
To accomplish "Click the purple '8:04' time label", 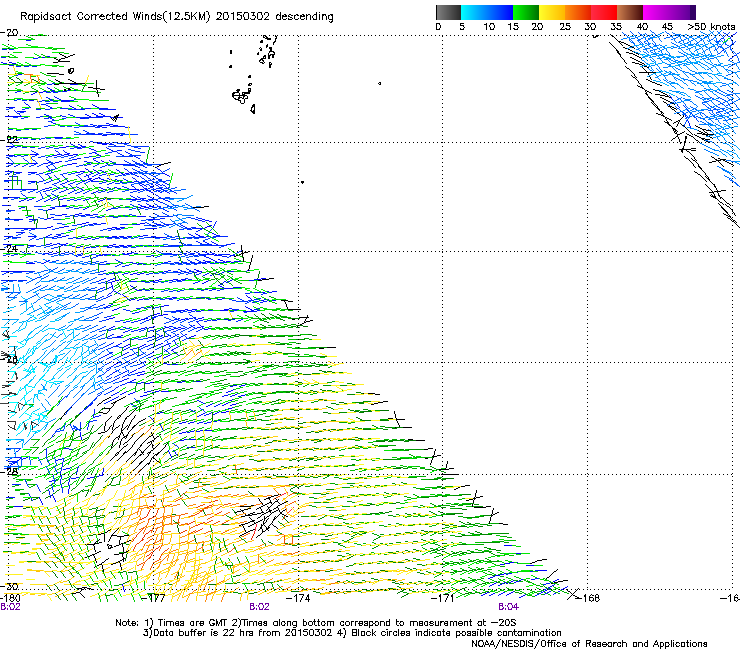I will coord(508,607).
